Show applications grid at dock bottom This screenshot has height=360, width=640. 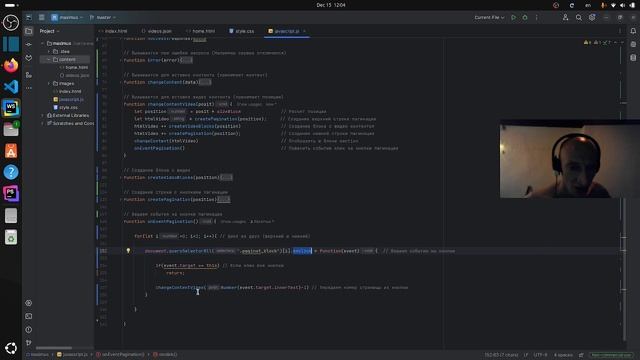click(x=11, y=348)
